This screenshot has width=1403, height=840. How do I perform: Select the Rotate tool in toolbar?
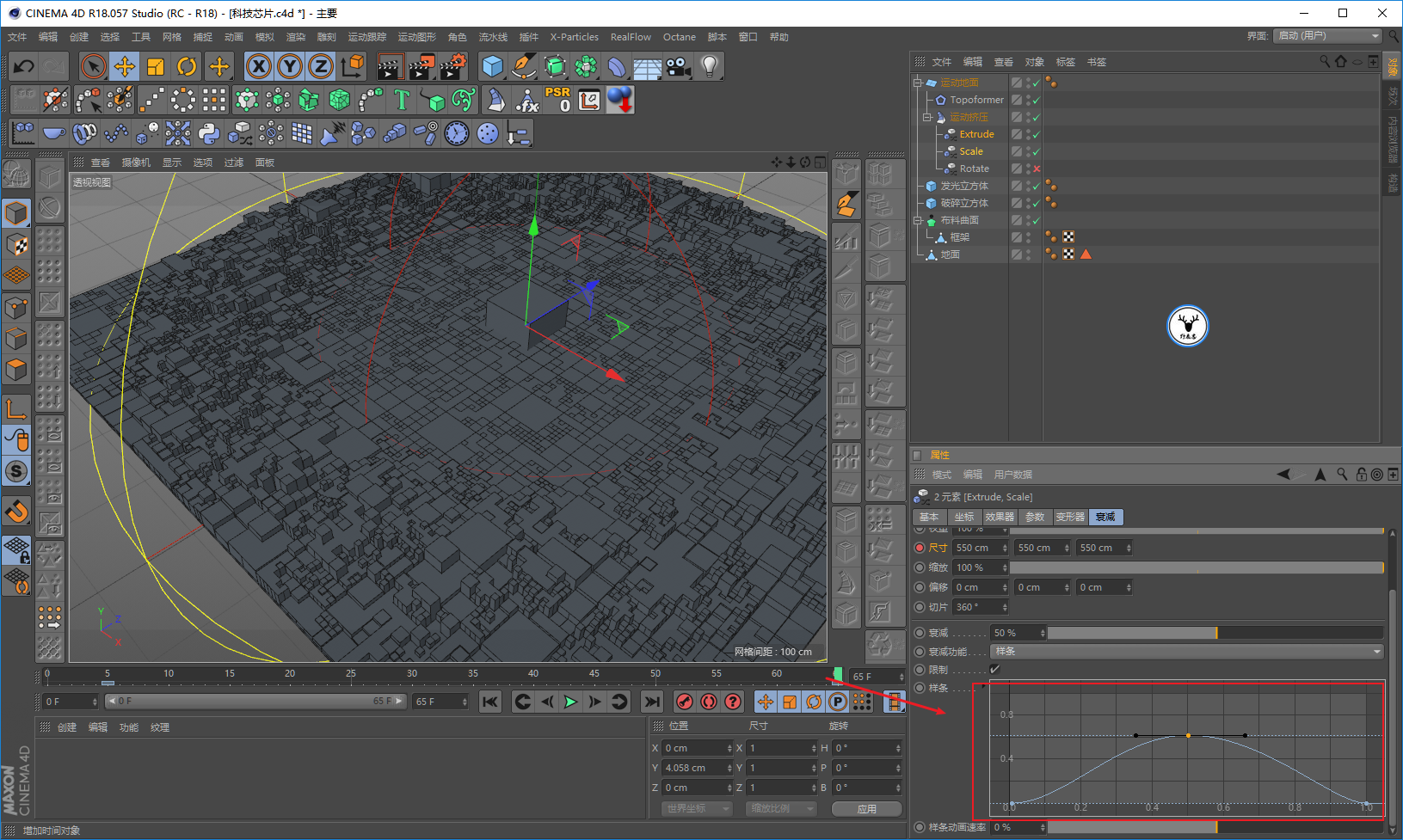pyautogui.click(x=187, y=66)
